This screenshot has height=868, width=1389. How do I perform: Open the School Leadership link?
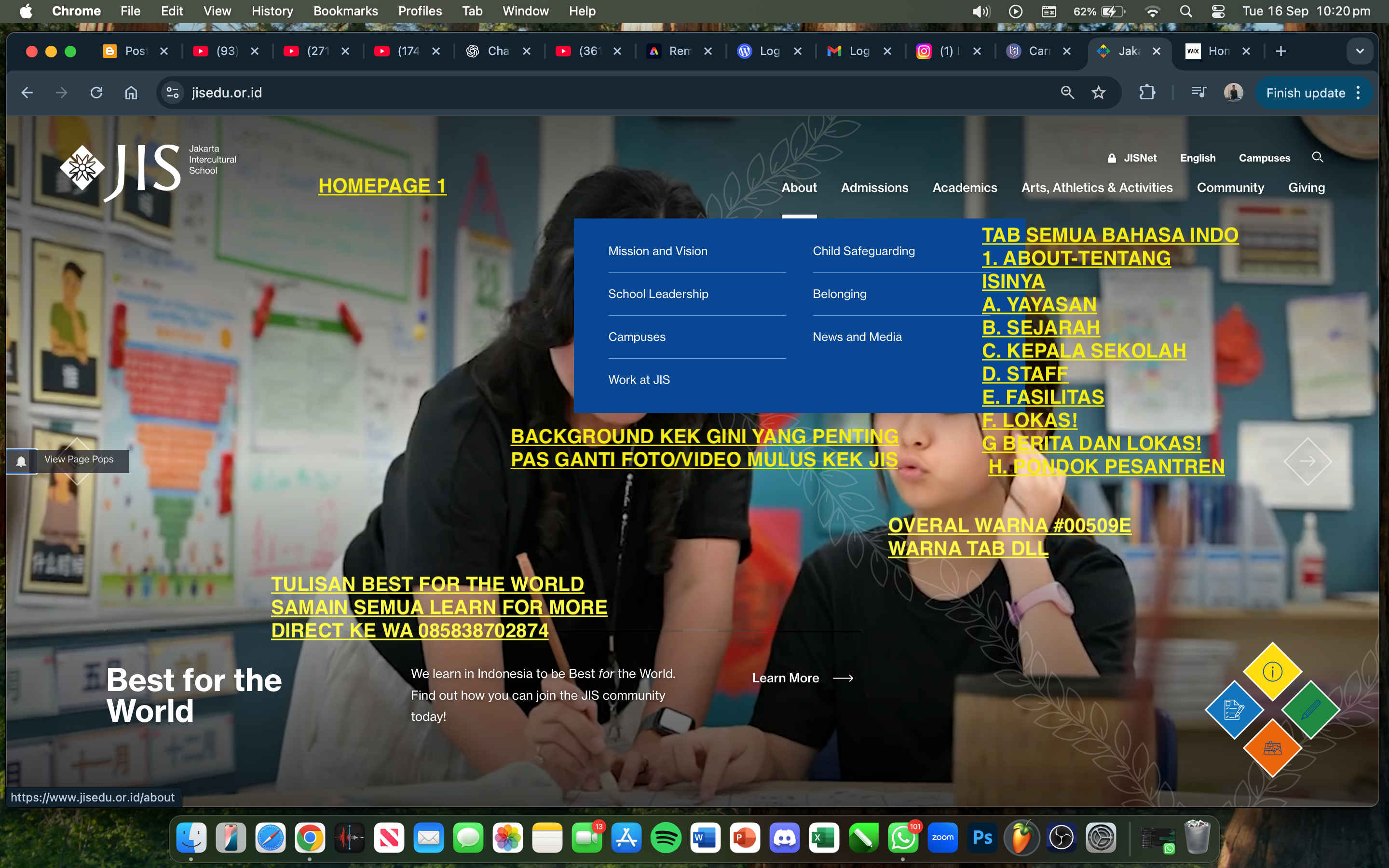[x=658, y=294]
